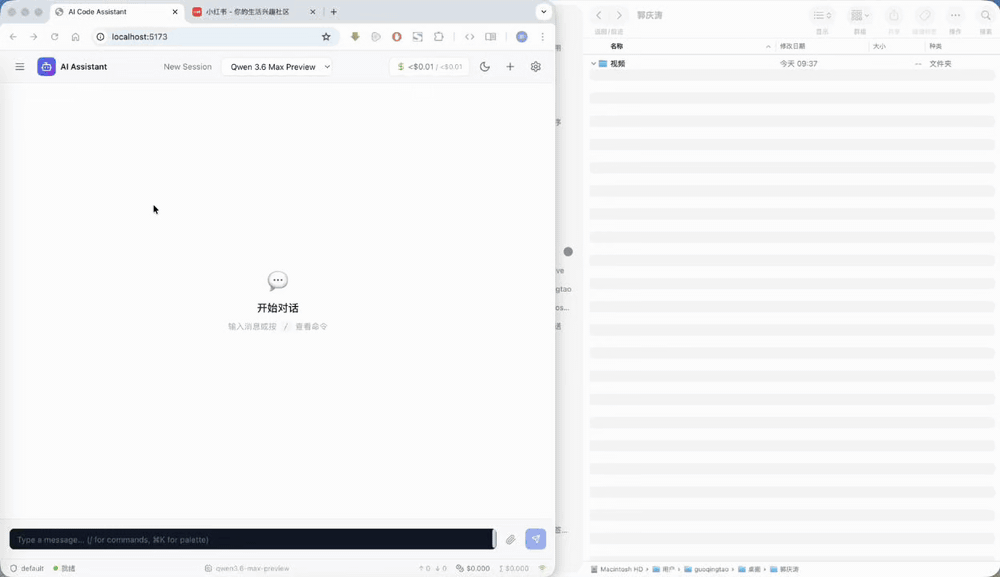Click the download token counter arrow
The width and height of the screenshot is (1000, 577).
tap(441, 568)
